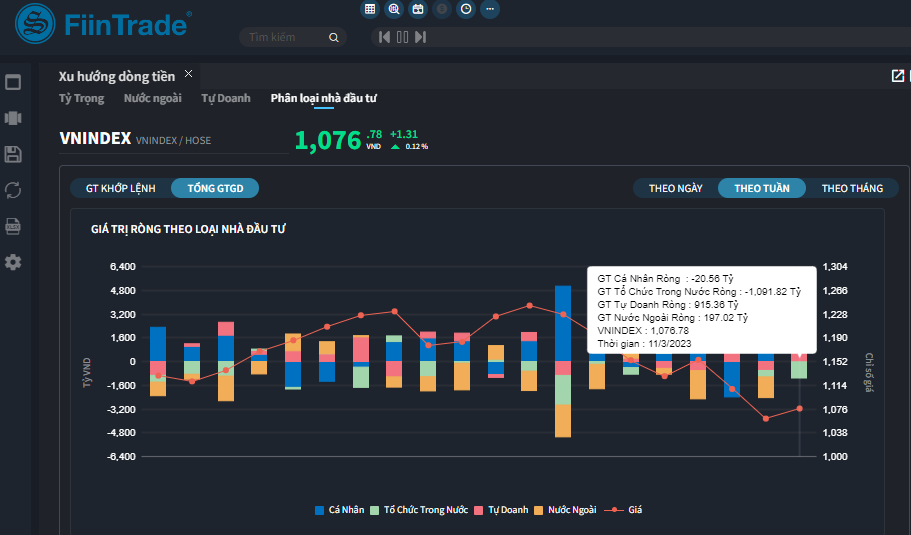Export to XLSX from the sidebar
The image size is (911, 535).
click(x=13, y=226)
